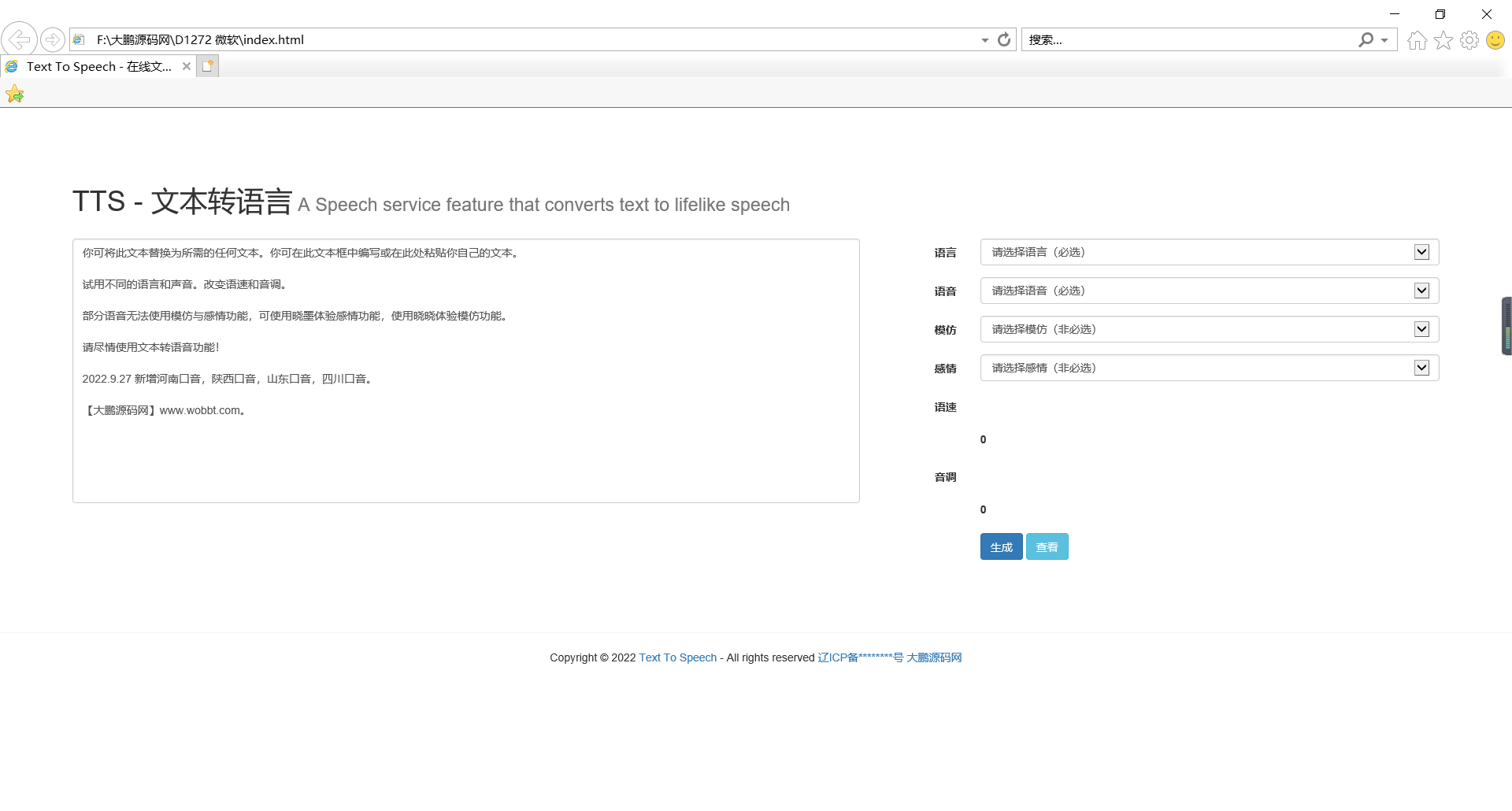Open the 大鹏源码网 footer link
This screenshot has height=811, width=1512.
pos(934,657)
